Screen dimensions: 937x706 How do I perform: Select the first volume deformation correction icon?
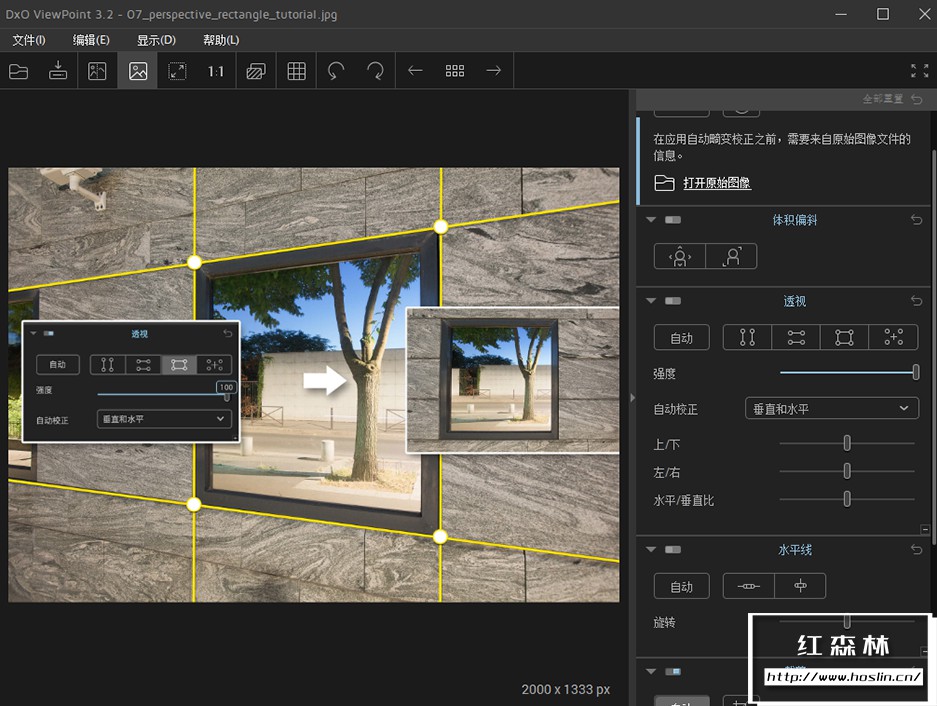coord(679,255)
